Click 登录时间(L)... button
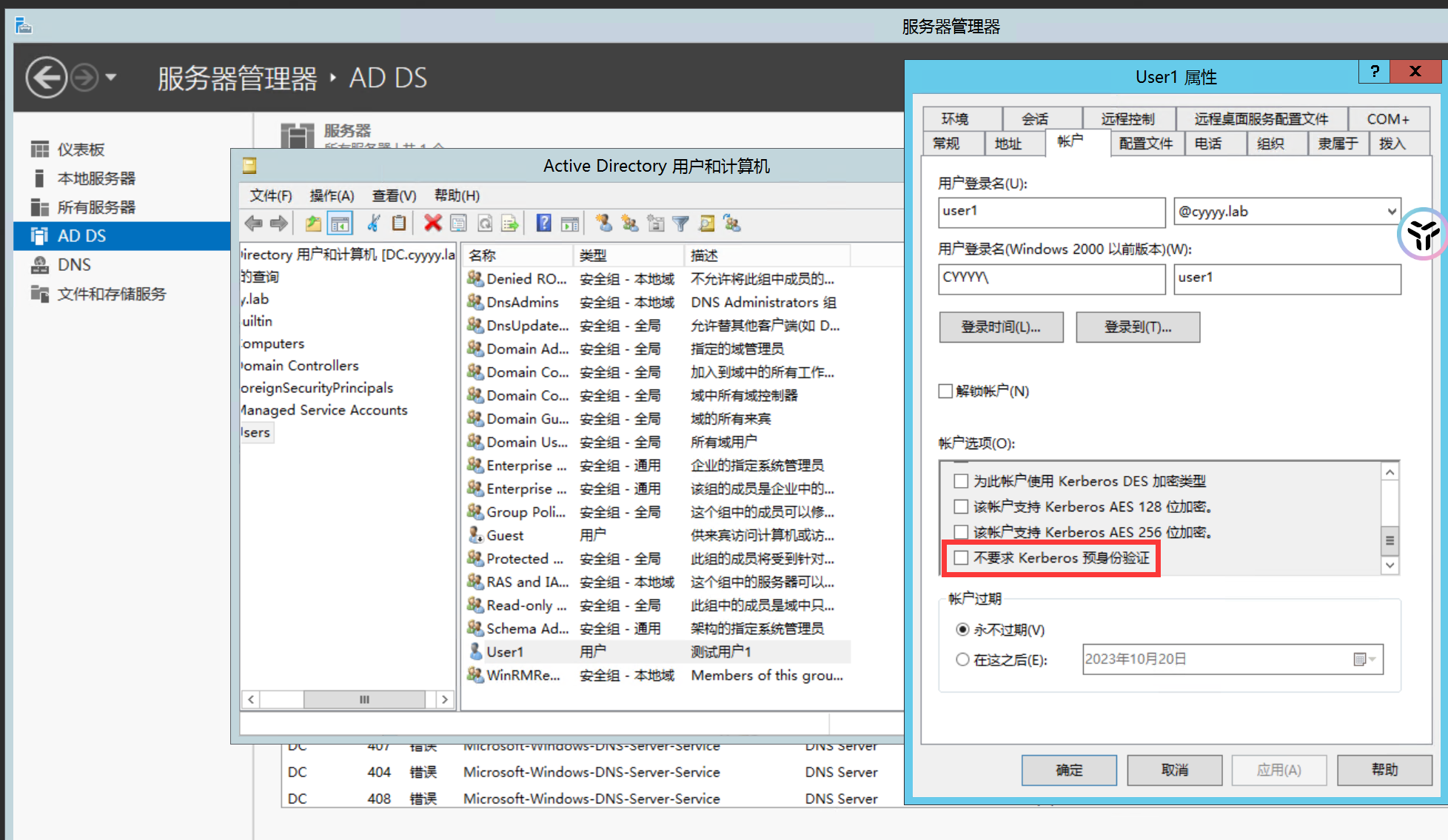The width and height of the screenshot is (1448, 840). tap(1001, 327)
